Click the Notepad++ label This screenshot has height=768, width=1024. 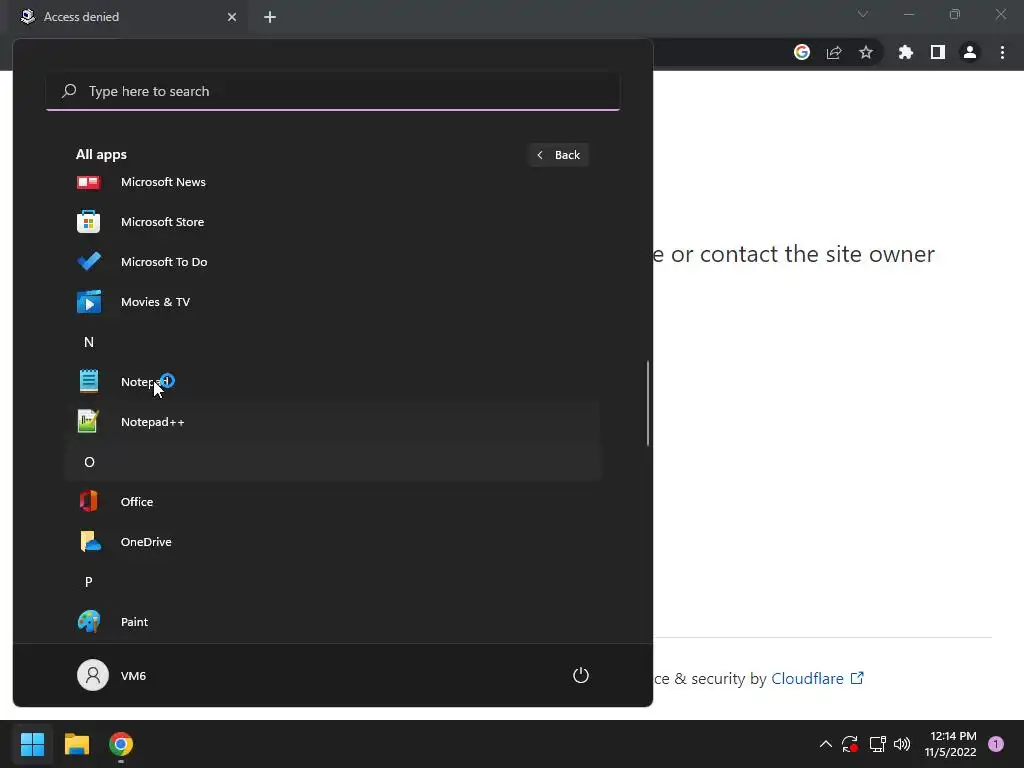coord(153,422)
